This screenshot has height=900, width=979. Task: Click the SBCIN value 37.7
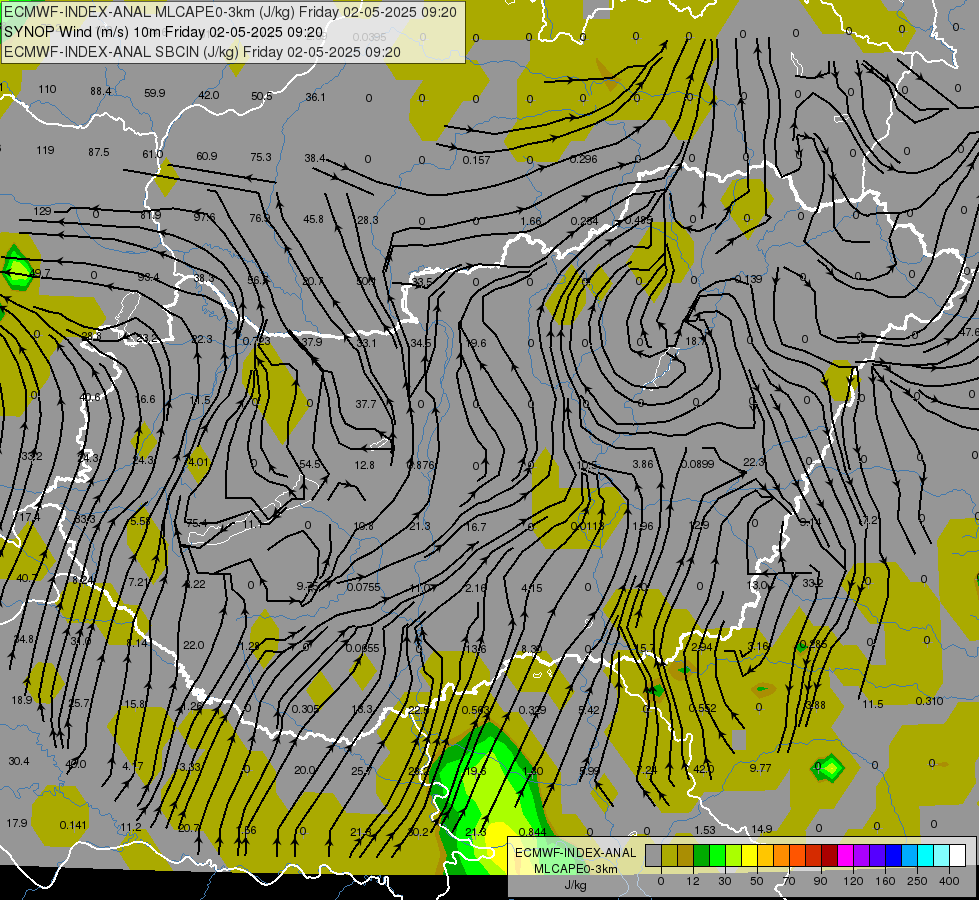point(366,404)
